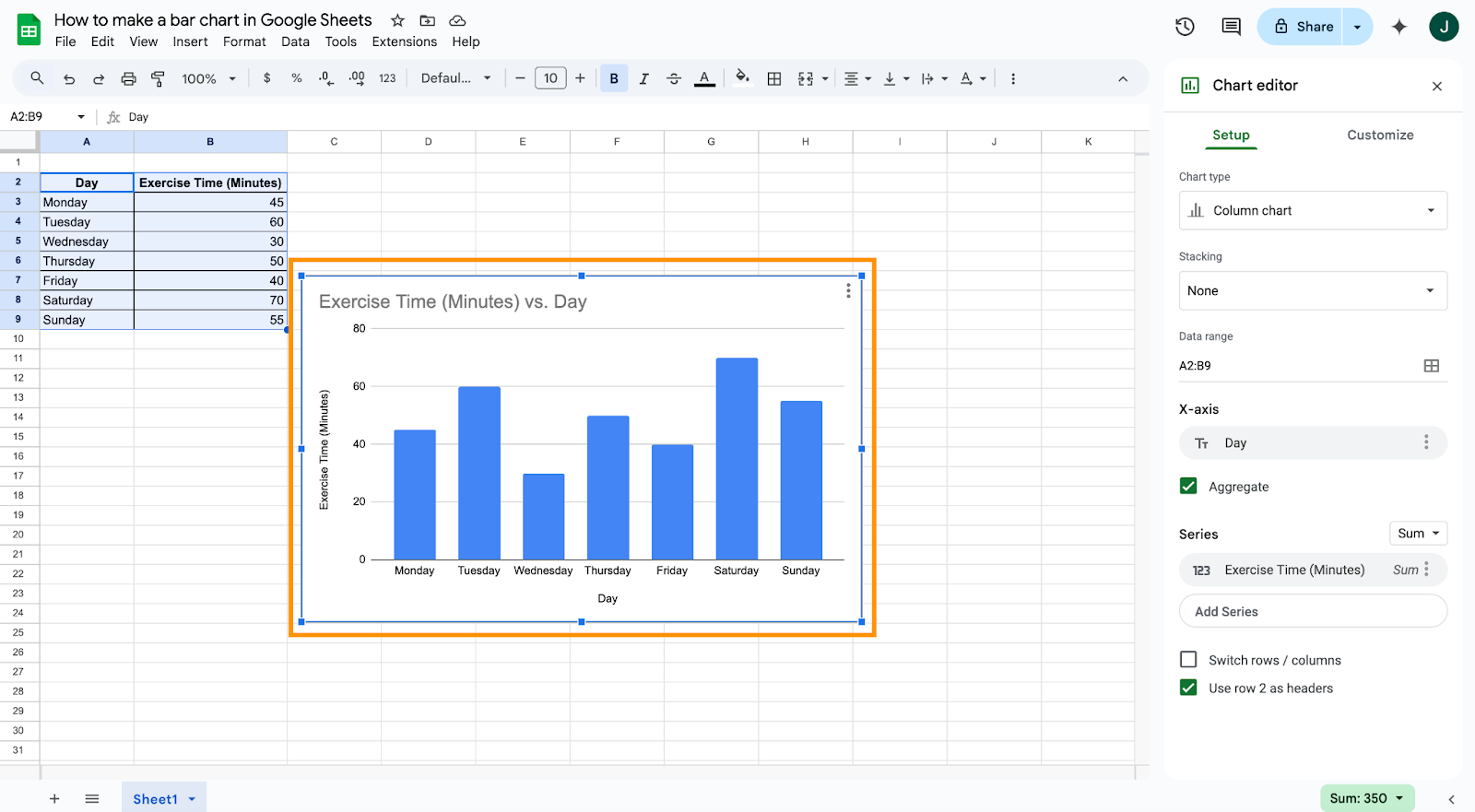
Task: Open the Data menu
Action: click(295, 41)
